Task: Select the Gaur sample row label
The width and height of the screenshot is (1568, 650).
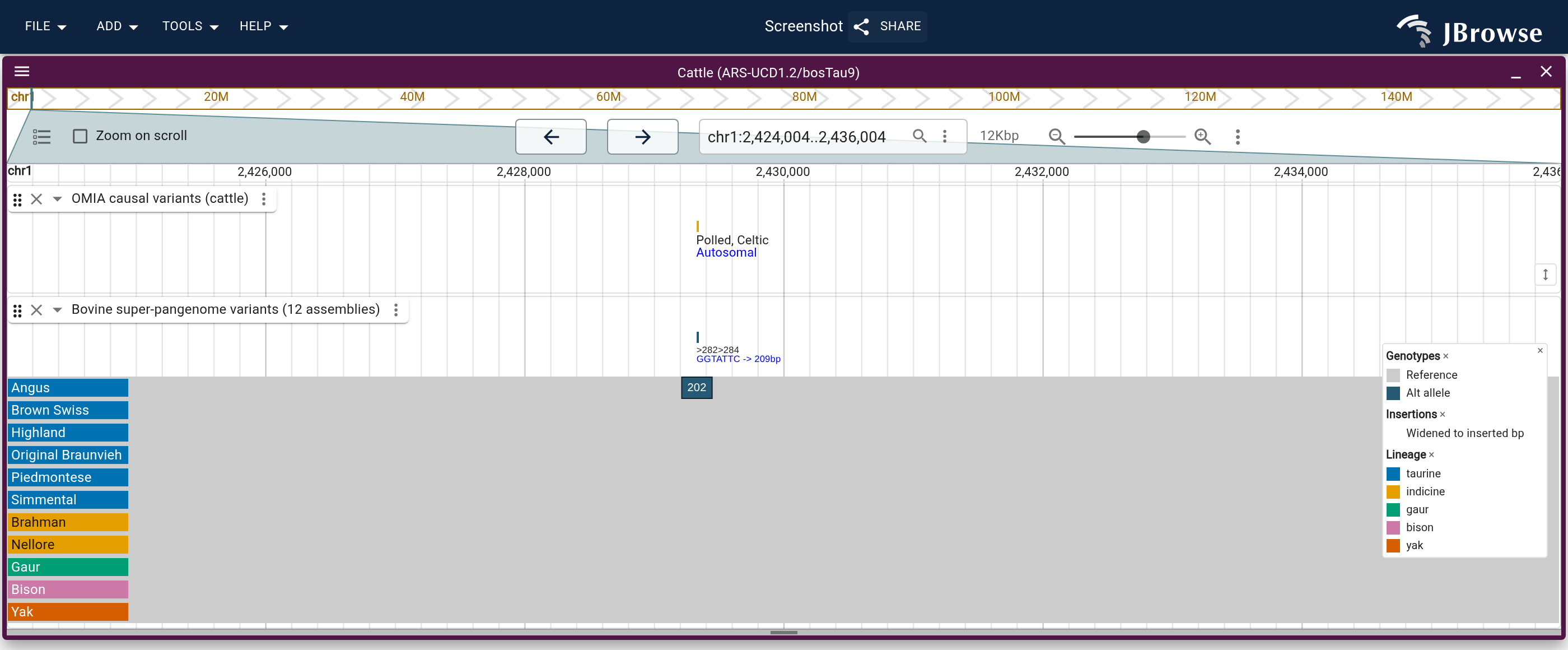Action: pos(68,567)
